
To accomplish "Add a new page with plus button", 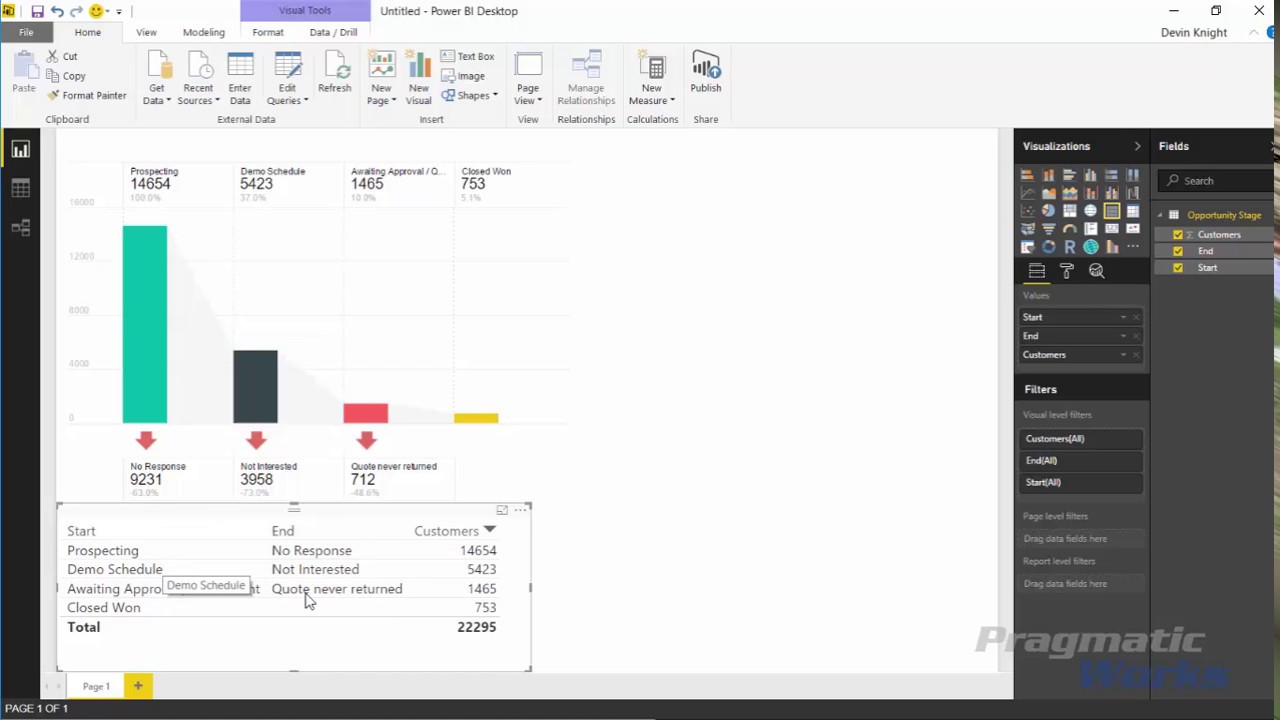I will (138, 686).
